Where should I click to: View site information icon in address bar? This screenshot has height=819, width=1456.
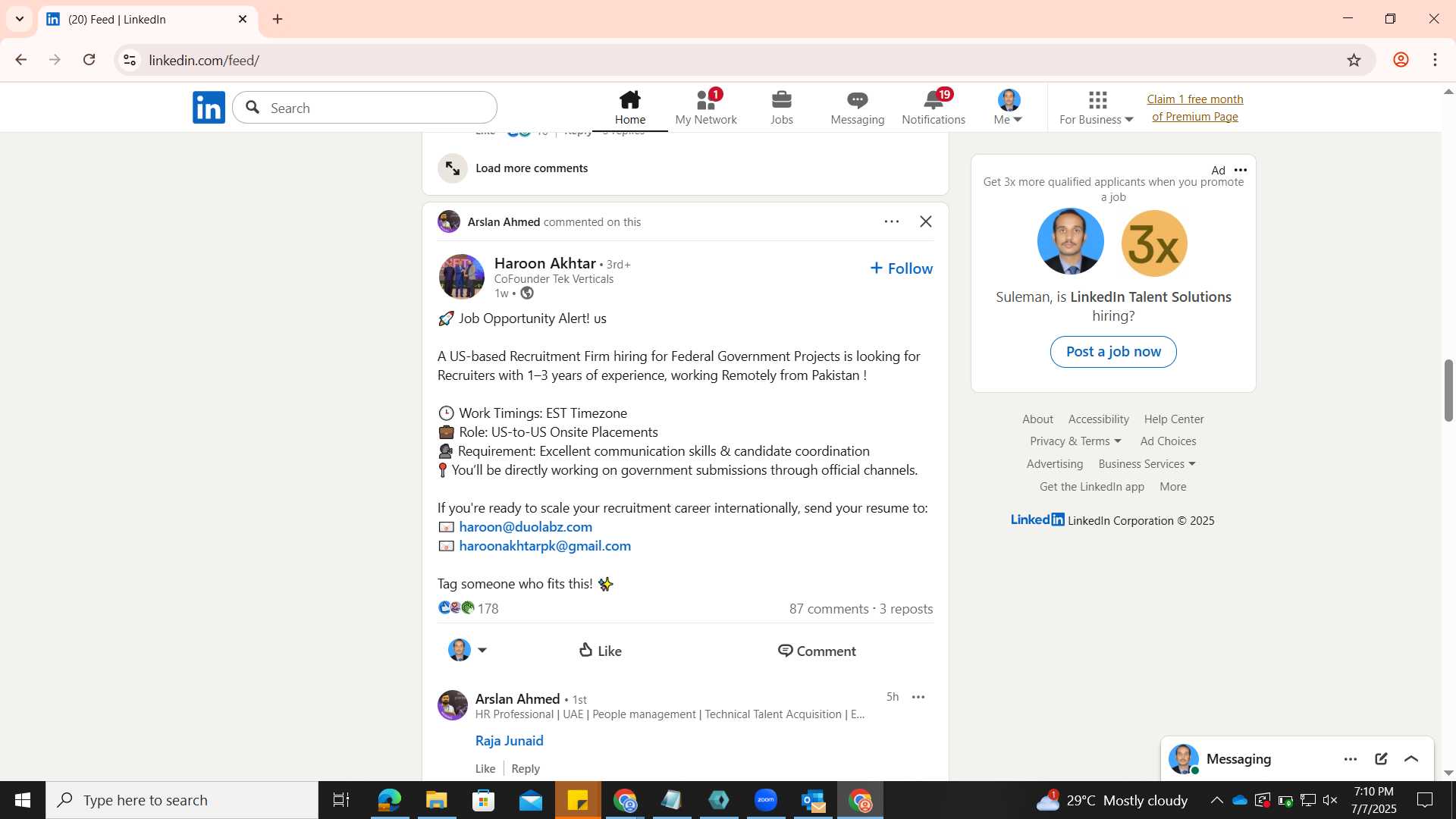[x=130, y=60]
